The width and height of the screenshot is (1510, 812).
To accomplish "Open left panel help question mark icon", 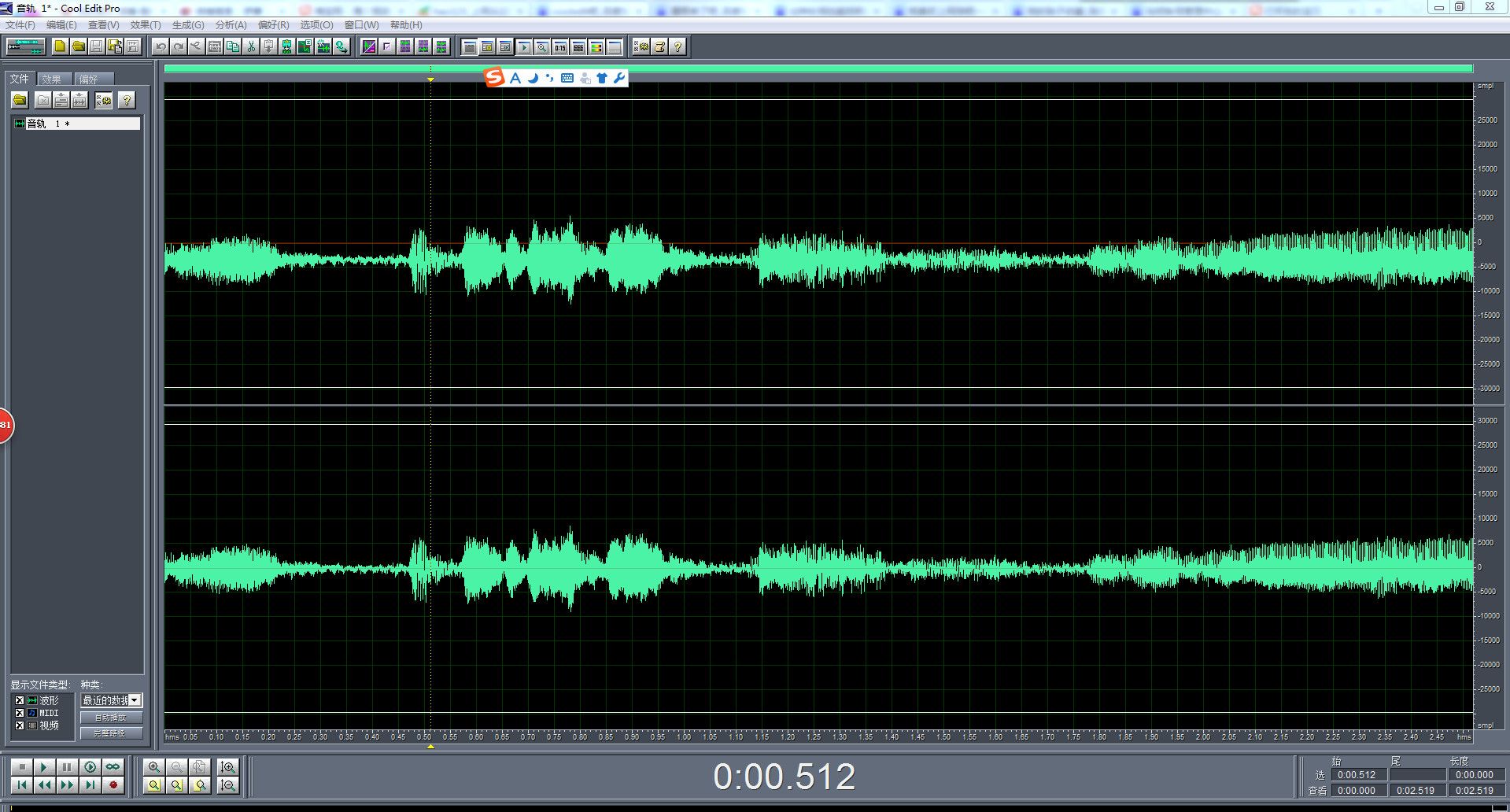I will 127,100.
